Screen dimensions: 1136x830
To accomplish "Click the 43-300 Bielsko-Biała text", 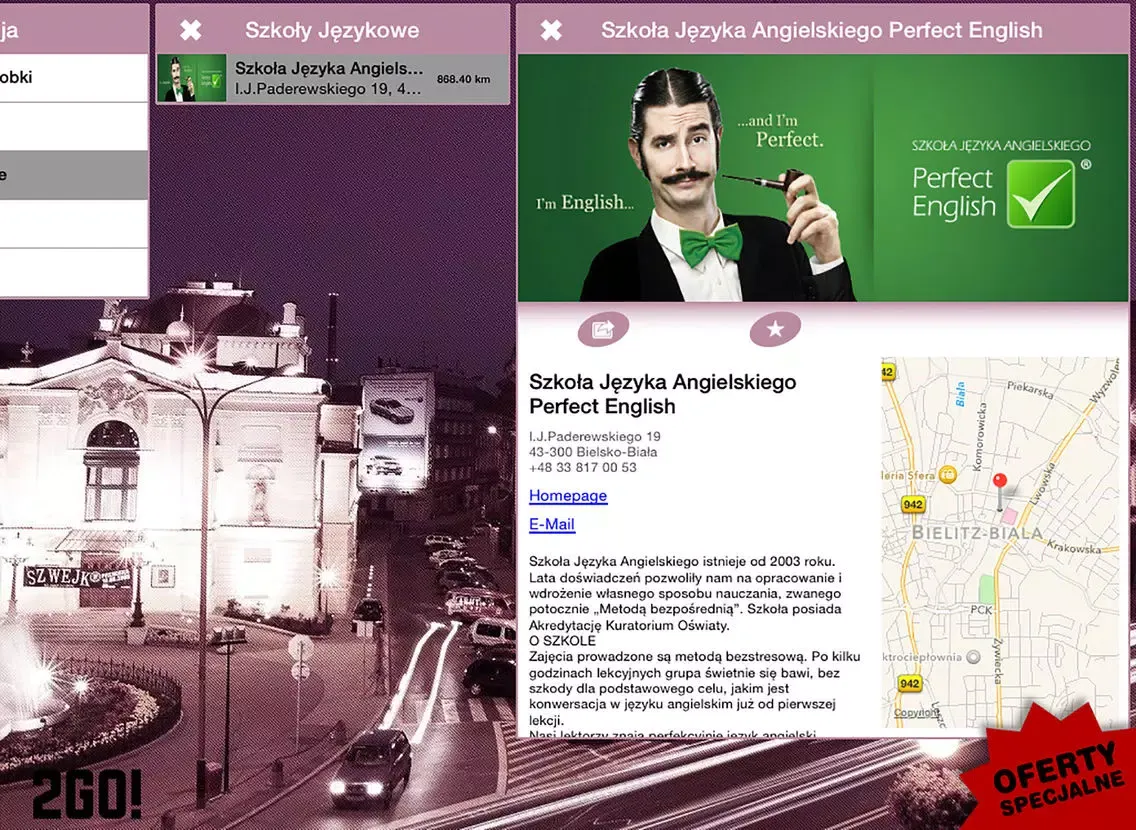I will (x=593, y=452).
